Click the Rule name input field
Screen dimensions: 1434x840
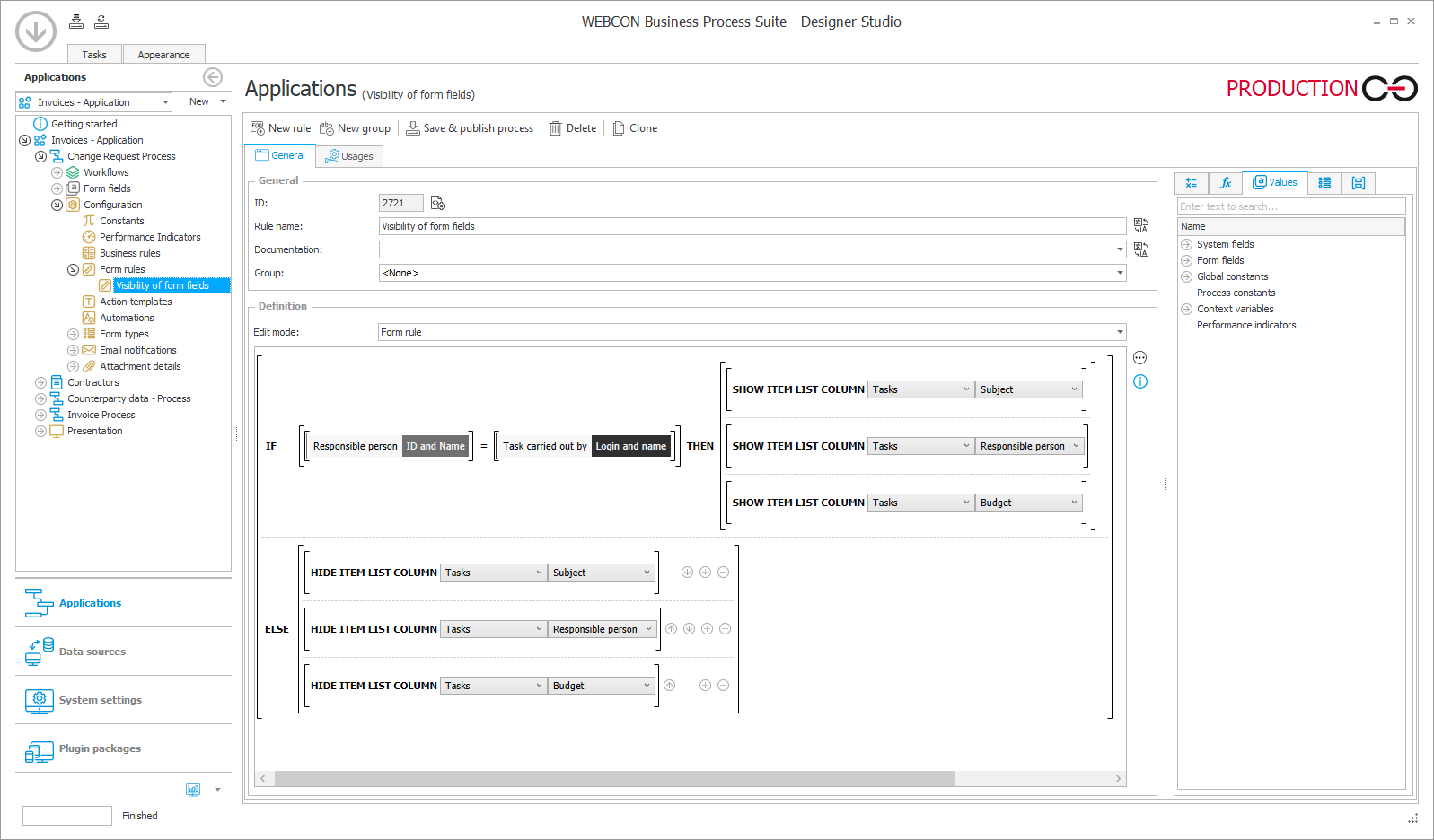752,226
